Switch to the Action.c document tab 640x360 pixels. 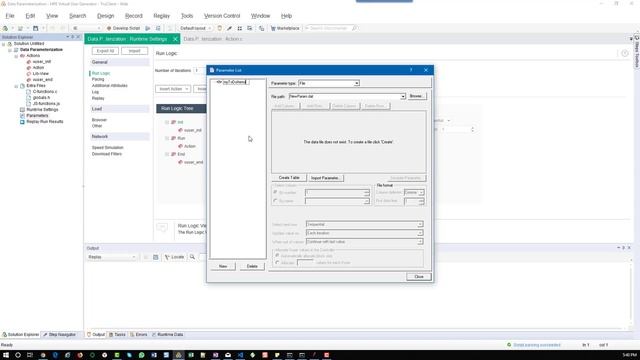212,39
